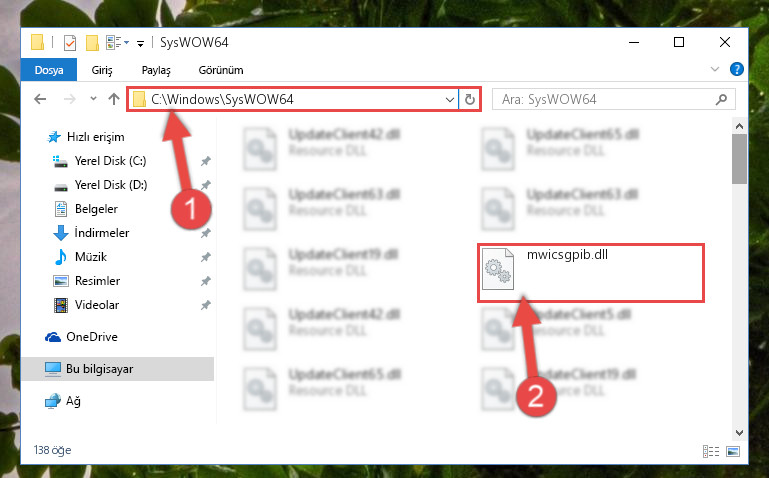Select the mwicsgpib.dll file
Viewport: 769px width, 478px height.
point(591,273)
